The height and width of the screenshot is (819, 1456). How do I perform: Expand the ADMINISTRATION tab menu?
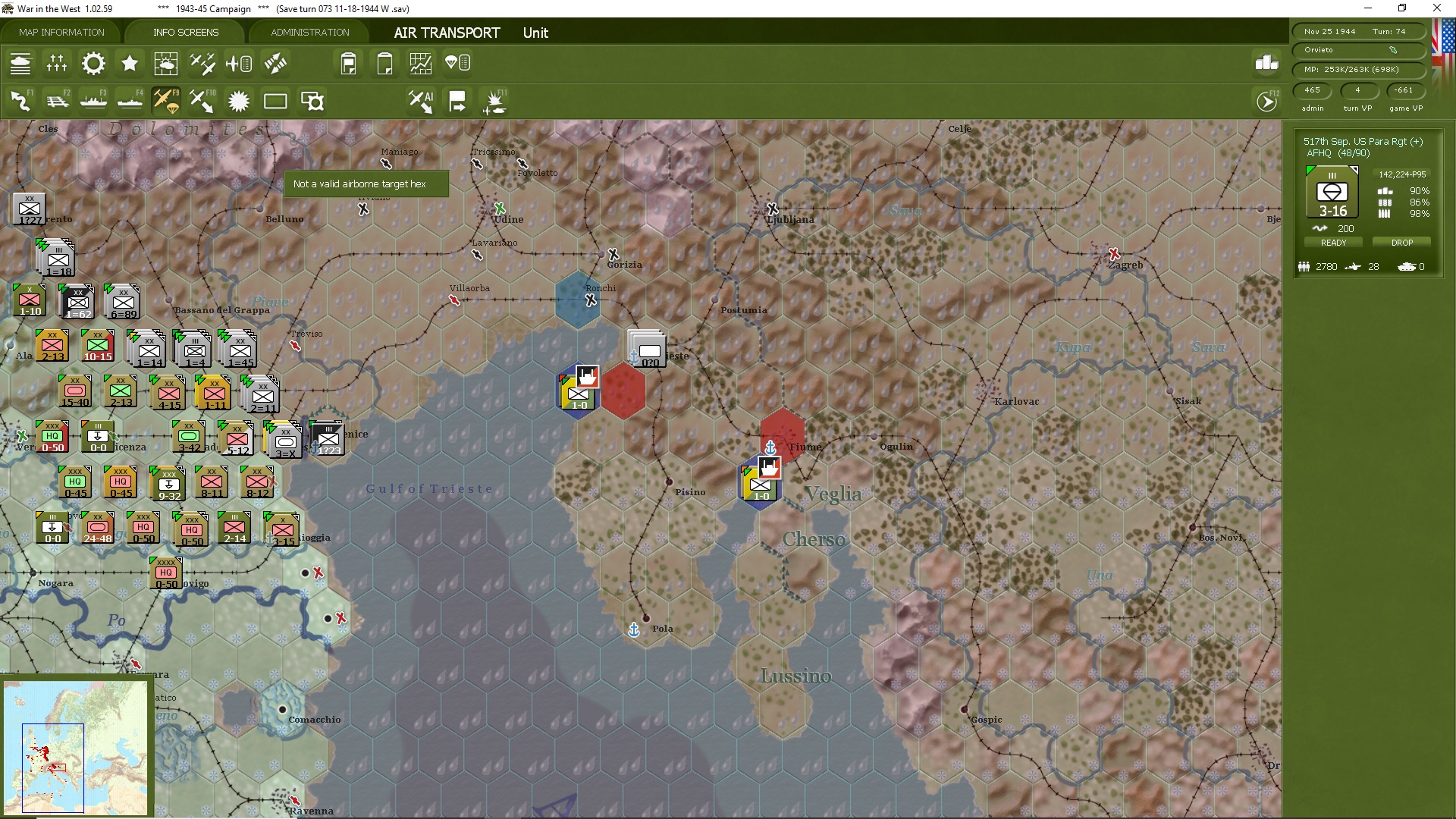pos(310,33)
